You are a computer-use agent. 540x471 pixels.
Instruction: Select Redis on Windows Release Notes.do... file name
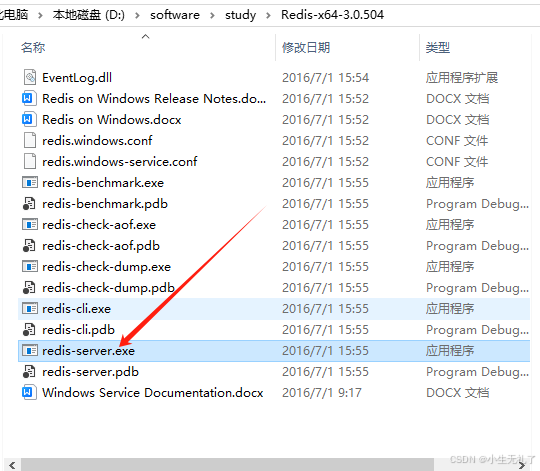pos(154,99)
